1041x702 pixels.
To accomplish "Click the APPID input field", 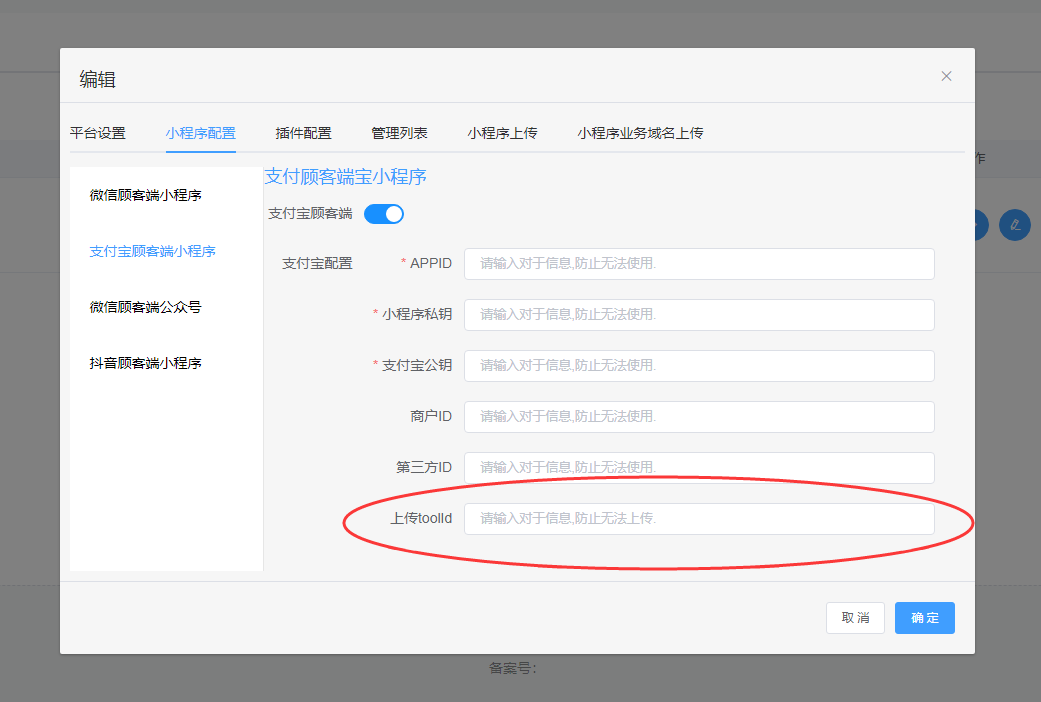I will 699,264.
